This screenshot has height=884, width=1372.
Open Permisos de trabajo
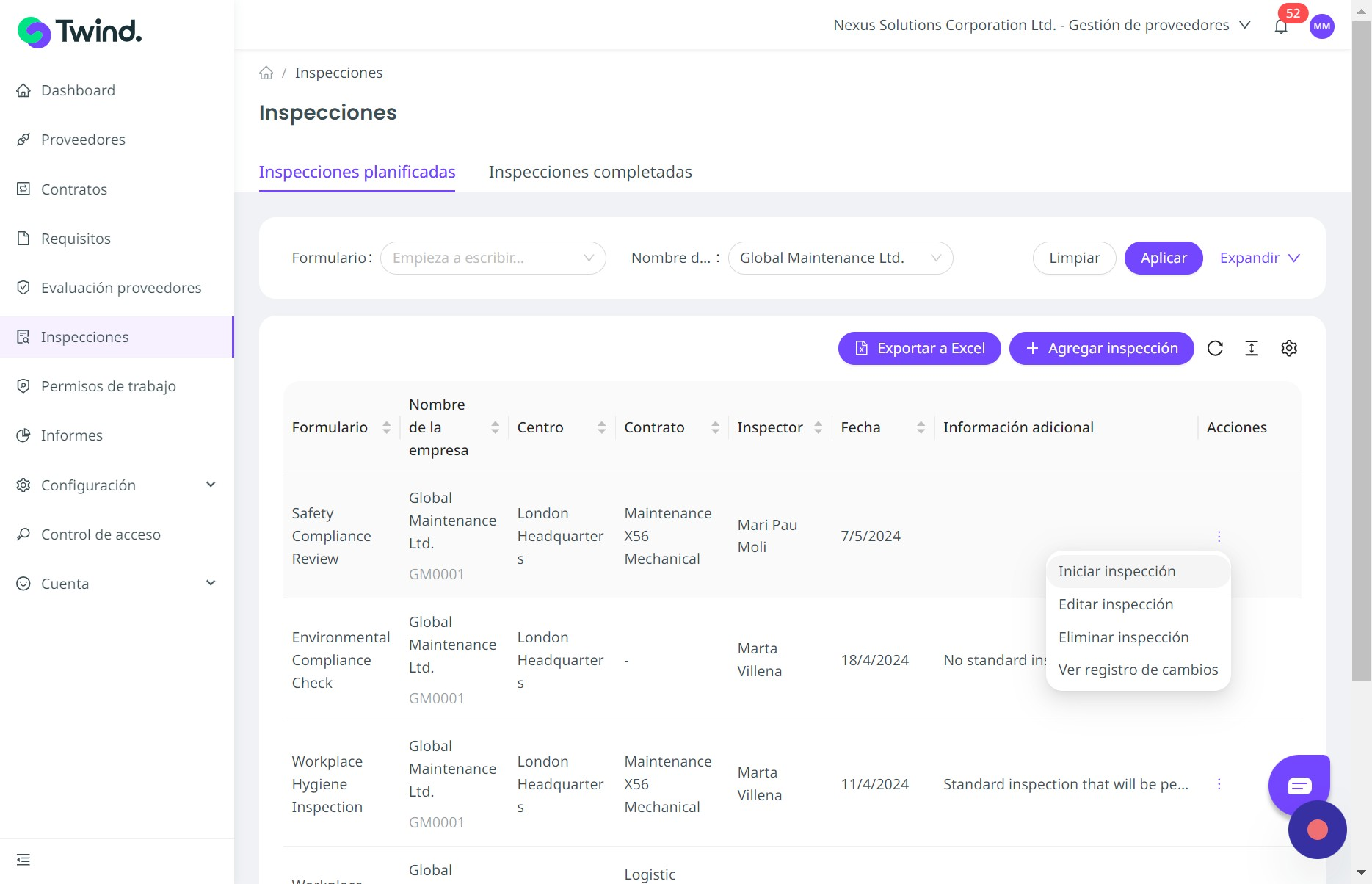pyautogui.click(x=108, y=386)
